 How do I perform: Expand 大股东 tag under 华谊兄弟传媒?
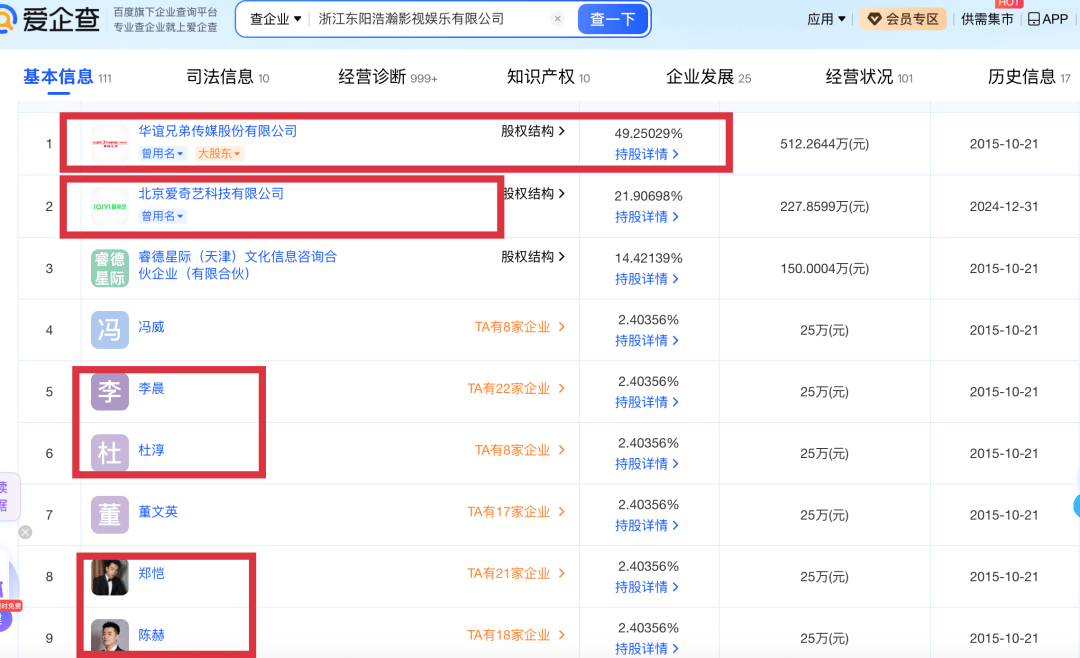(x=219, y=153)
